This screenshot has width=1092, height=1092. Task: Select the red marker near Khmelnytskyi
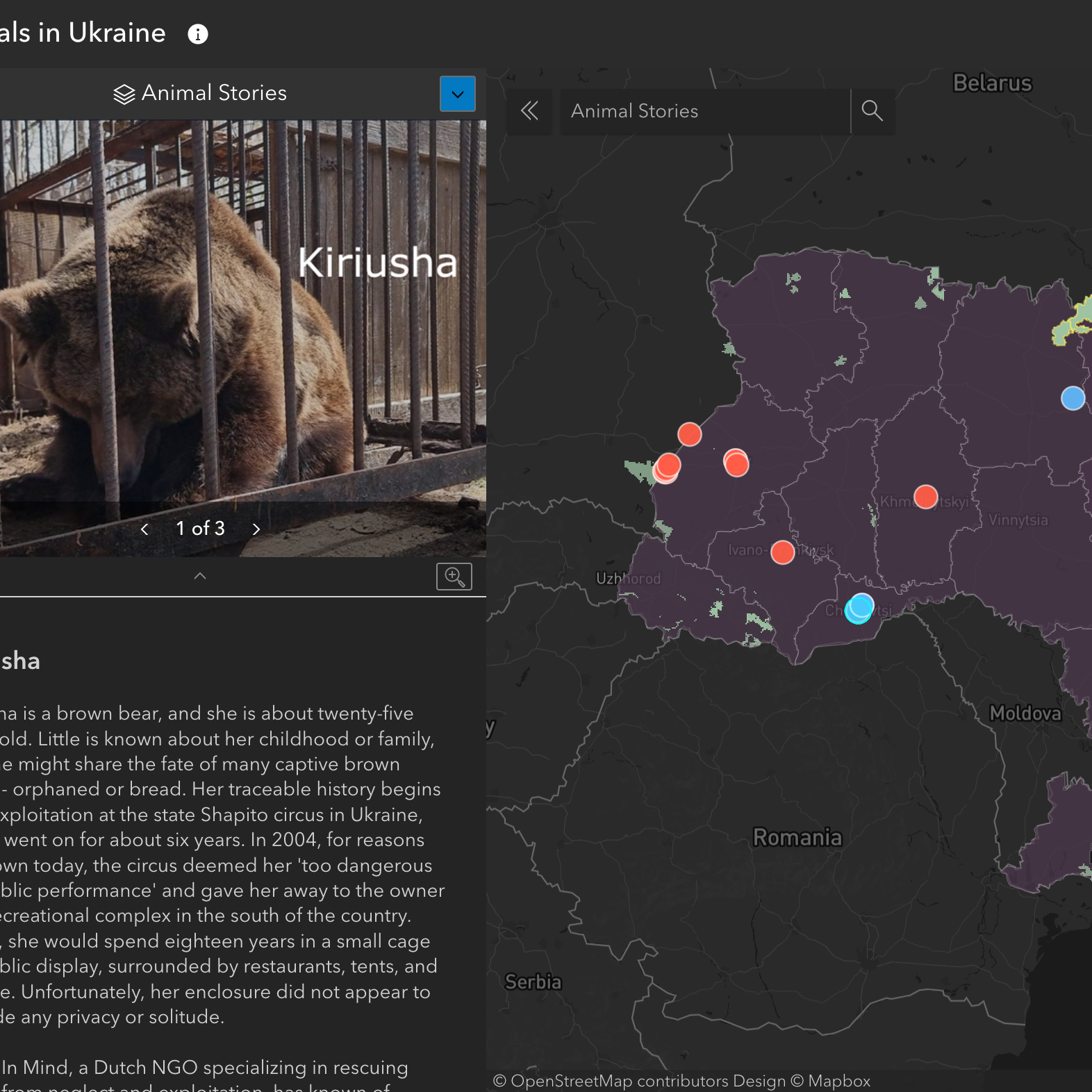coord(926,497)
